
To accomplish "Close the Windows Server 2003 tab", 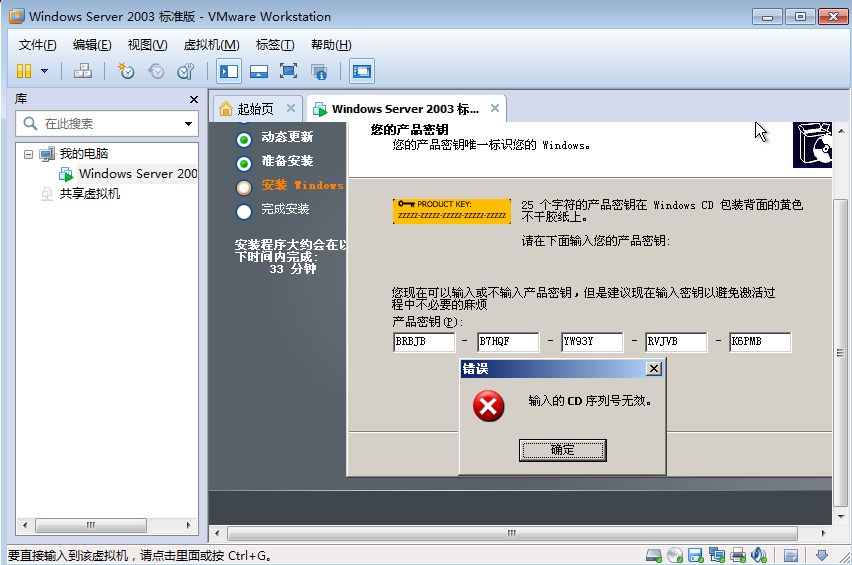I will coord(494,108).
